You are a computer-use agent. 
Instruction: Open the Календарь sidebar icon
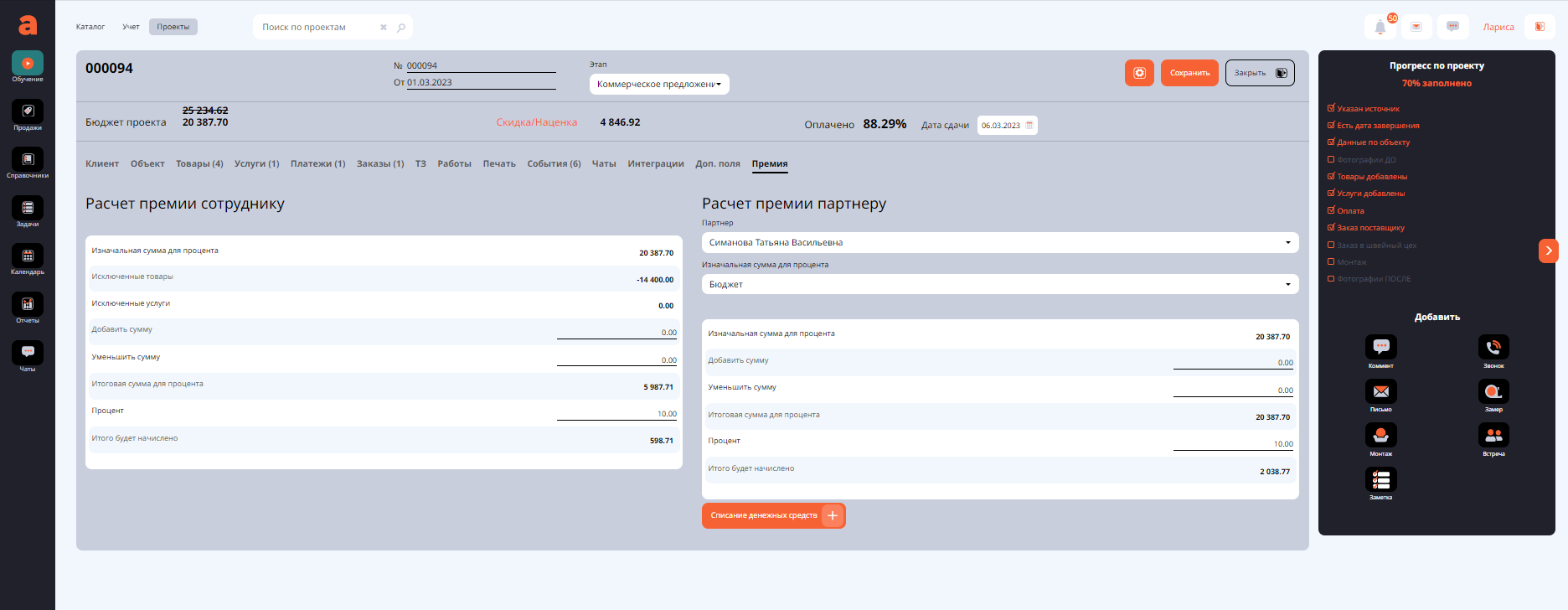coord(28,256)
